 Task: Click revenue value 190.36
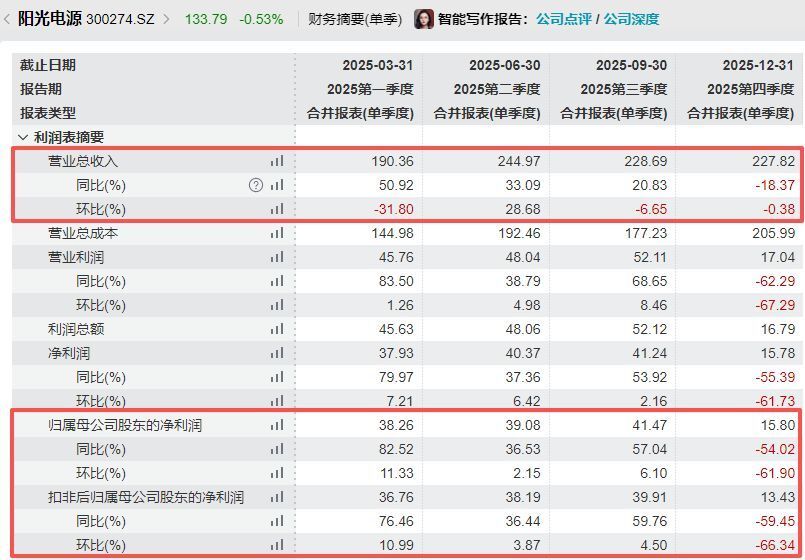392,161
